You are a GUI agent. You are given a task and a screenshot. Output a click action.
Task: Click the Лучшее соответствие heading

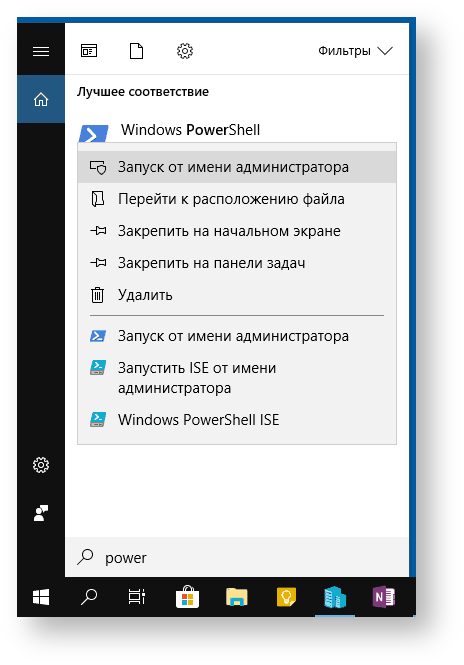(143, 92)
